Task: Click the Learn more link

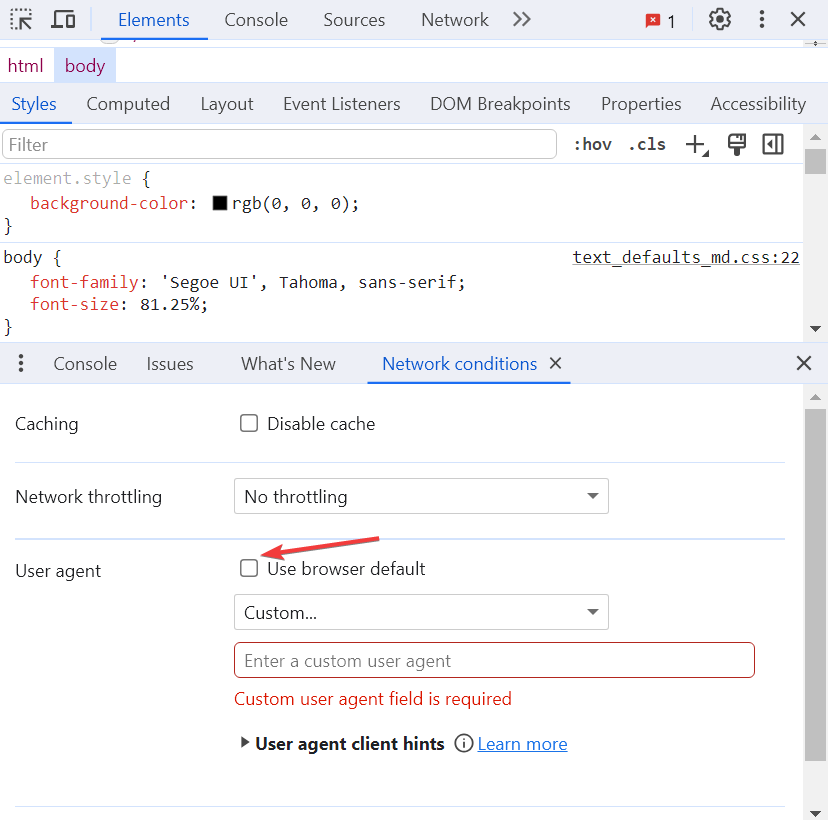Action: tap(522, 743)
